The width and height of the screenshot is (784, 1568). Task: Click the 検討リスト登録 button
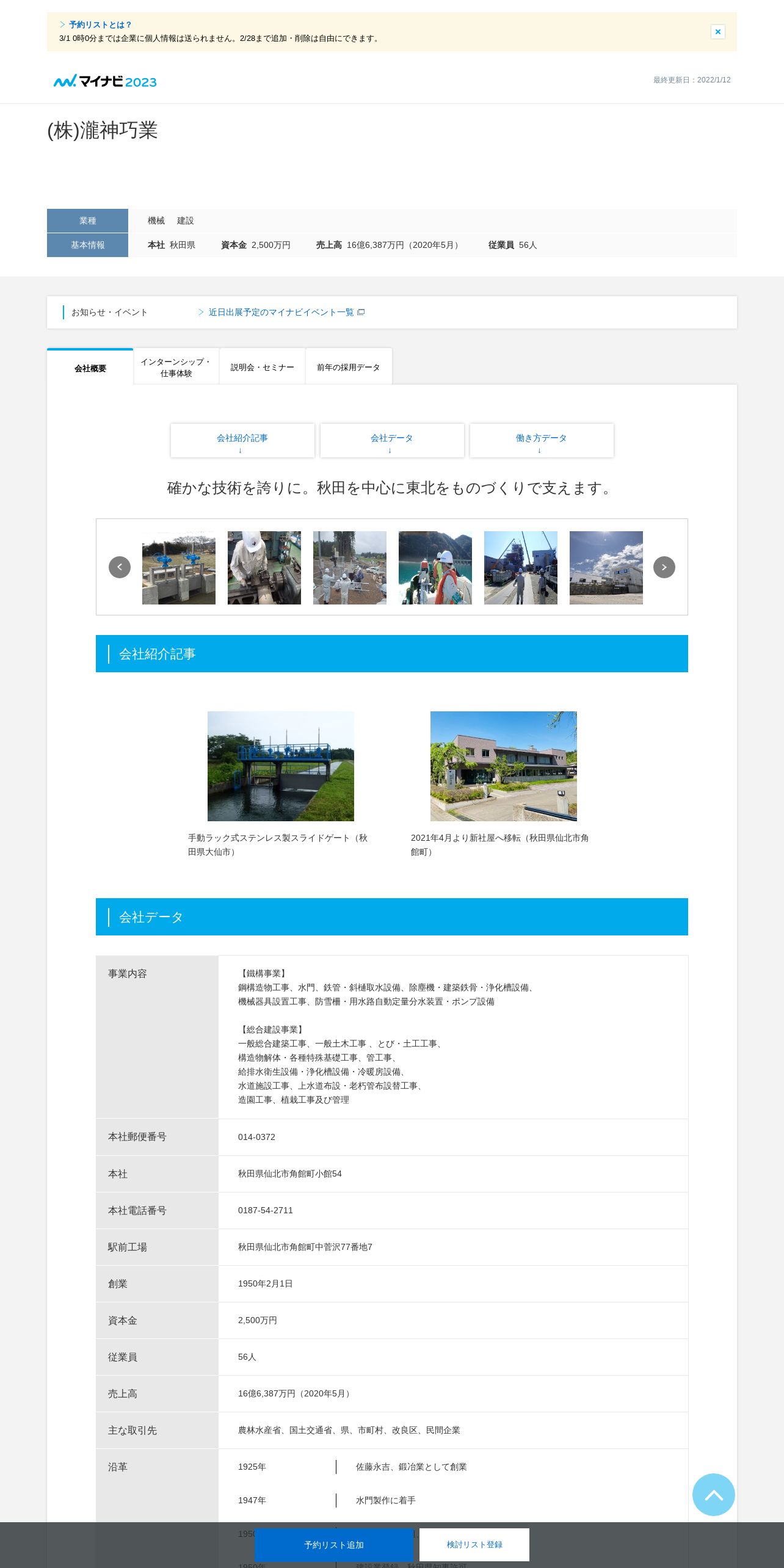point(474,1545)
